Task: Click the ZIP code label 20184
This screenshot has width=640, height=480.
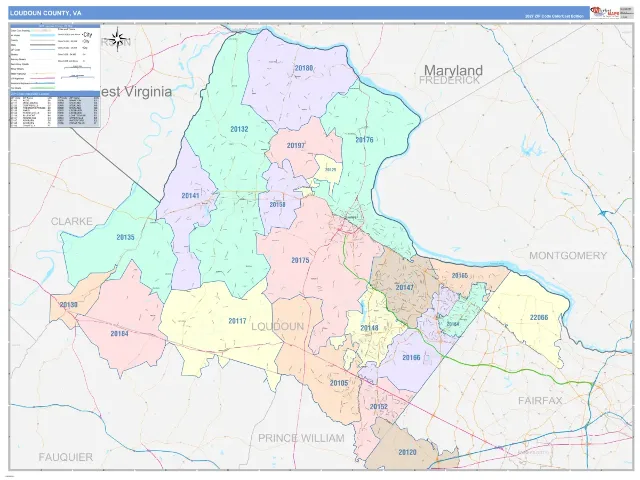Action: tap(119, 333)
